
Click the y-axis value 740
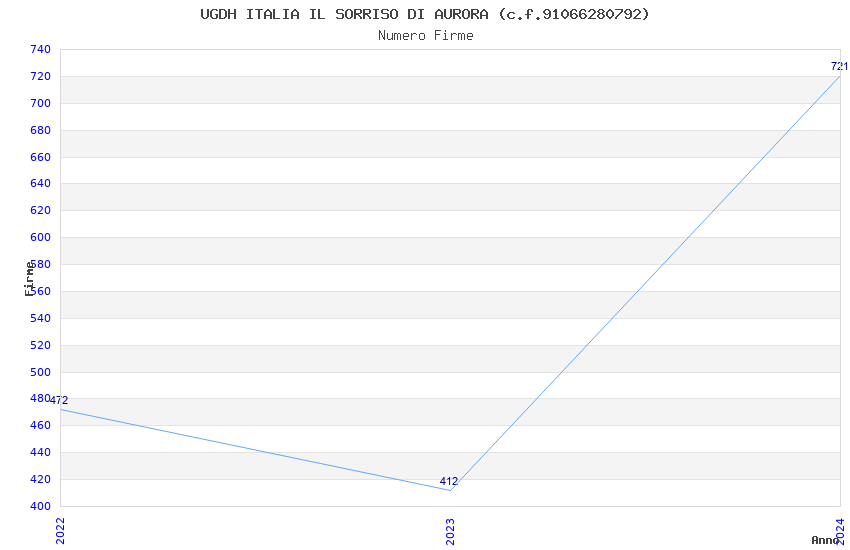tap(41, 49)
